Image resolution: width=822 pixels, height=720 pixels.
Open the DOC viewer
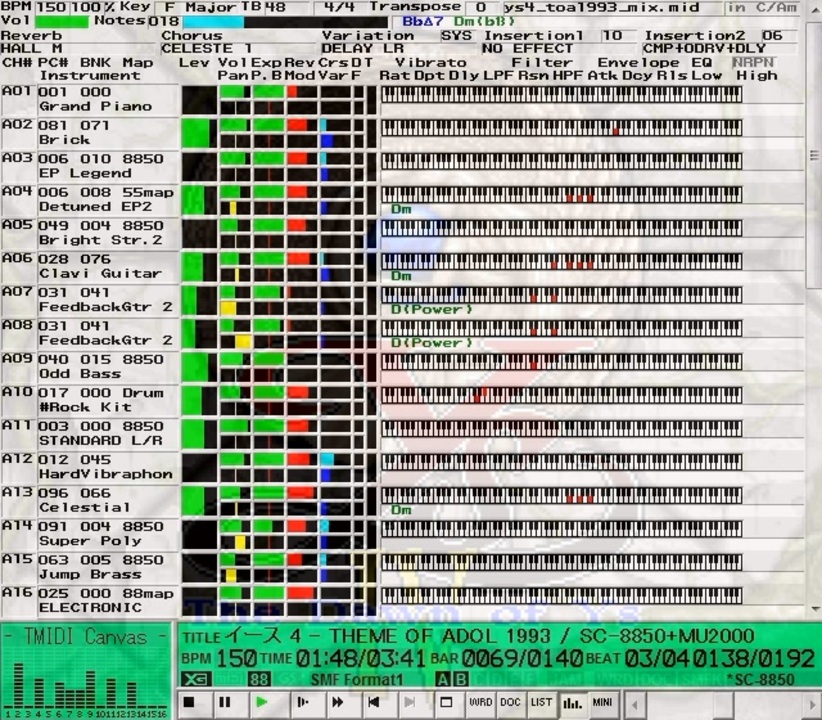pos(510,702)
